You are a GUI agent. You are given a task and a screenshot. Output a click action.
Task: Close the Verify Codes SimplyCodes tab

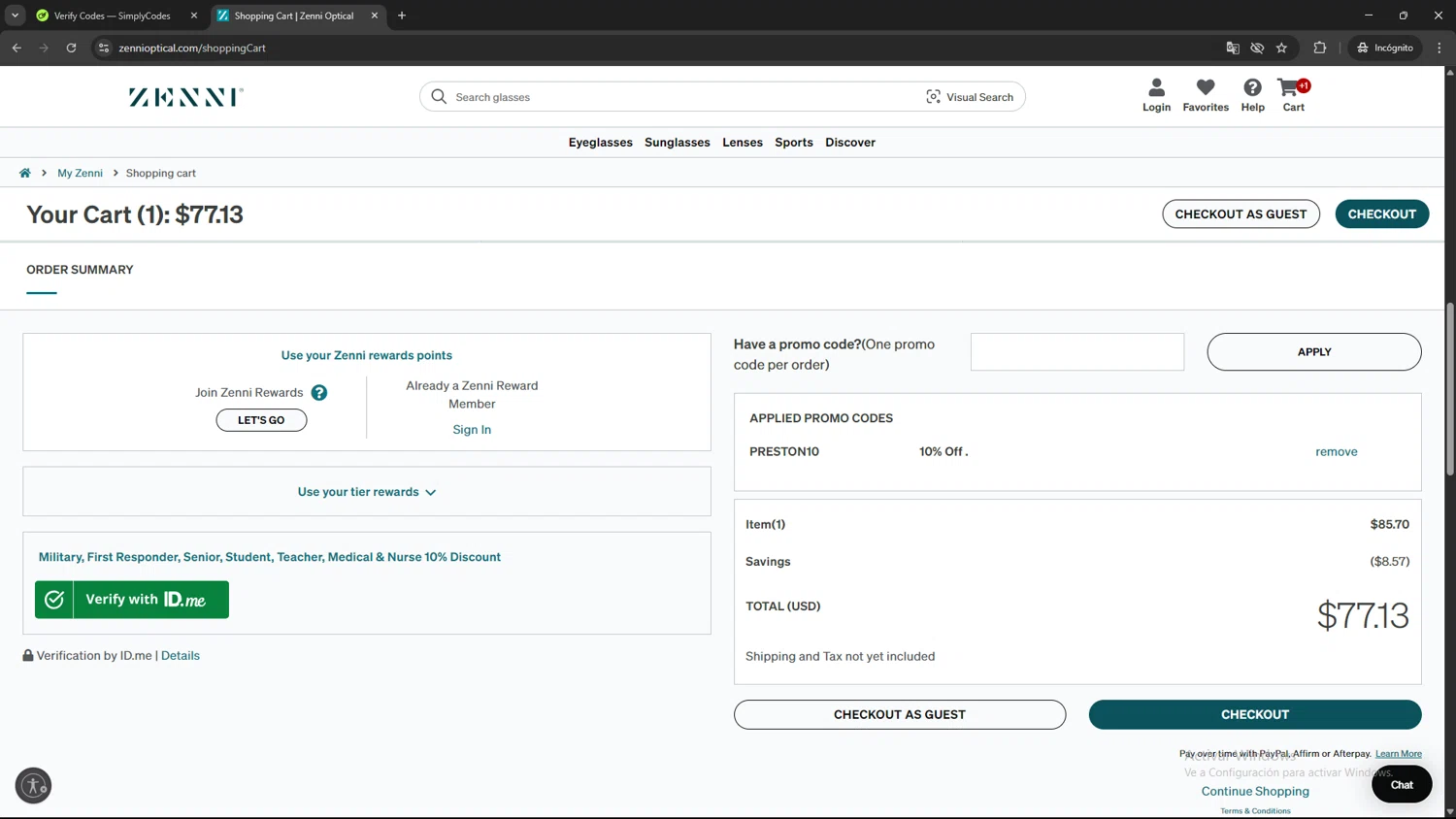(x=193, y=16)
